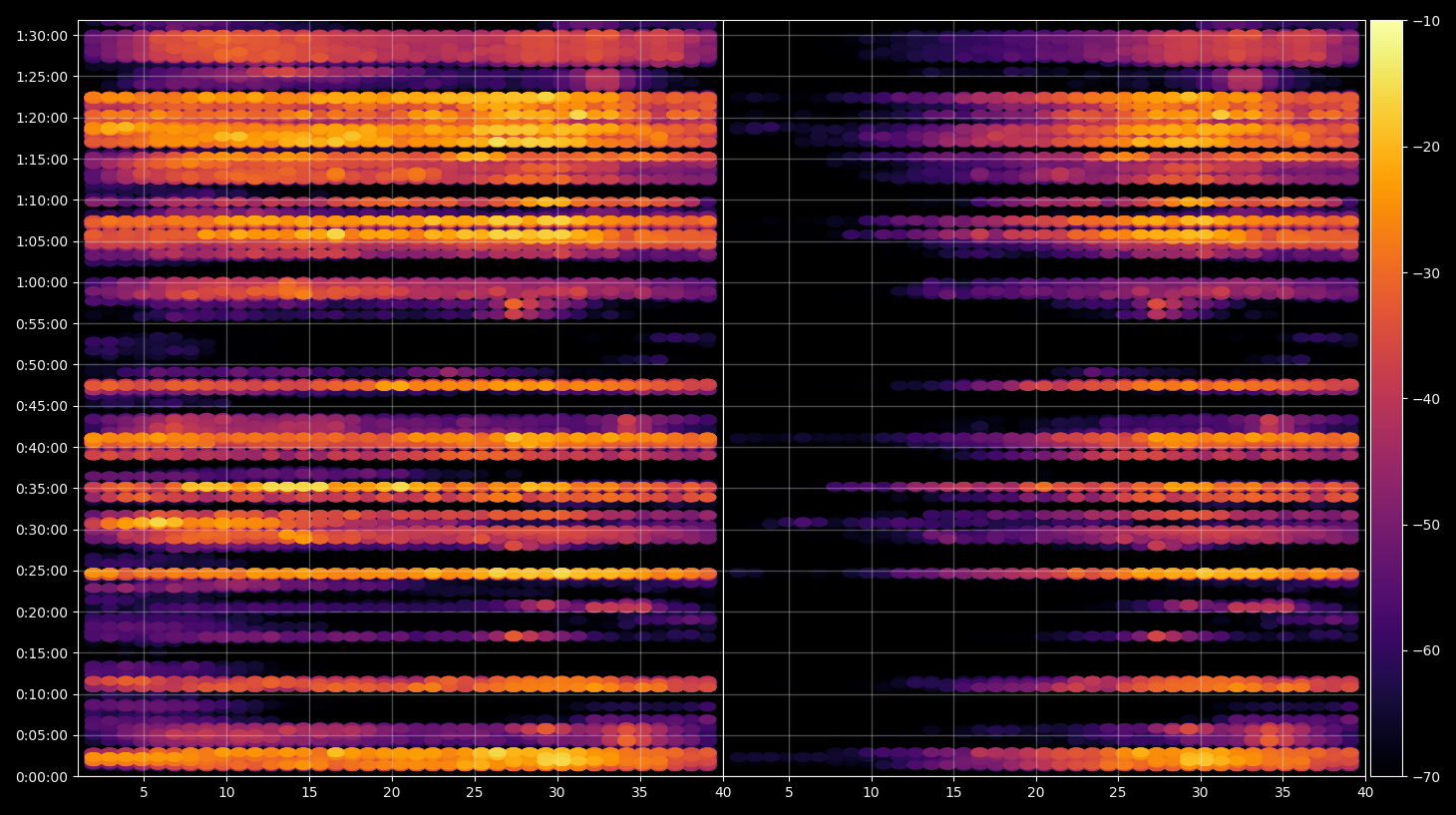Click the 0:25:00 time axis label
This screenshot has width=1456, height=815.
pos(42,572)
